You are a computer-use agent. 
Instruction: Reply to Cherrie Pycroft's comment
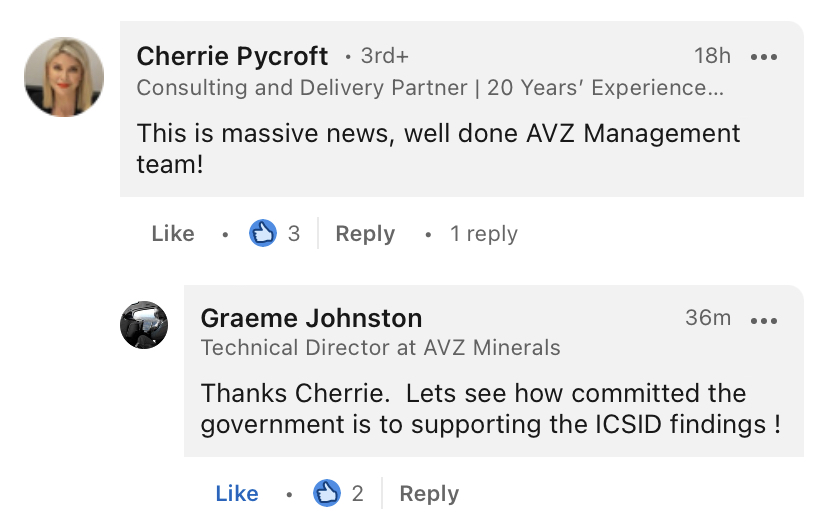click(x=365, y=233)
